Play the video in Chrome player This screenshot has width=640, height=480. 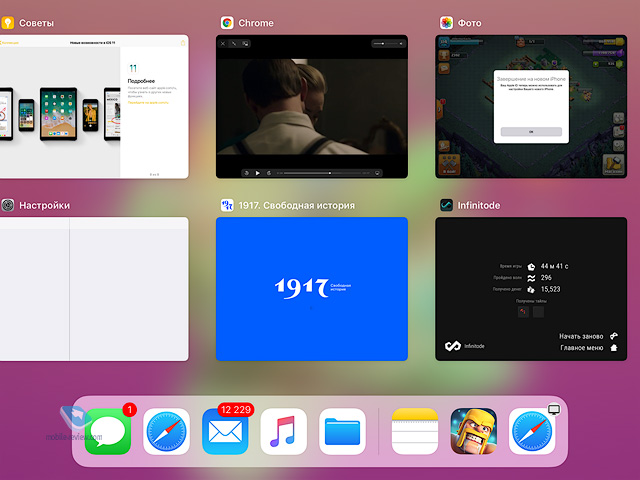pyautogui.click(x=258, y=173)
